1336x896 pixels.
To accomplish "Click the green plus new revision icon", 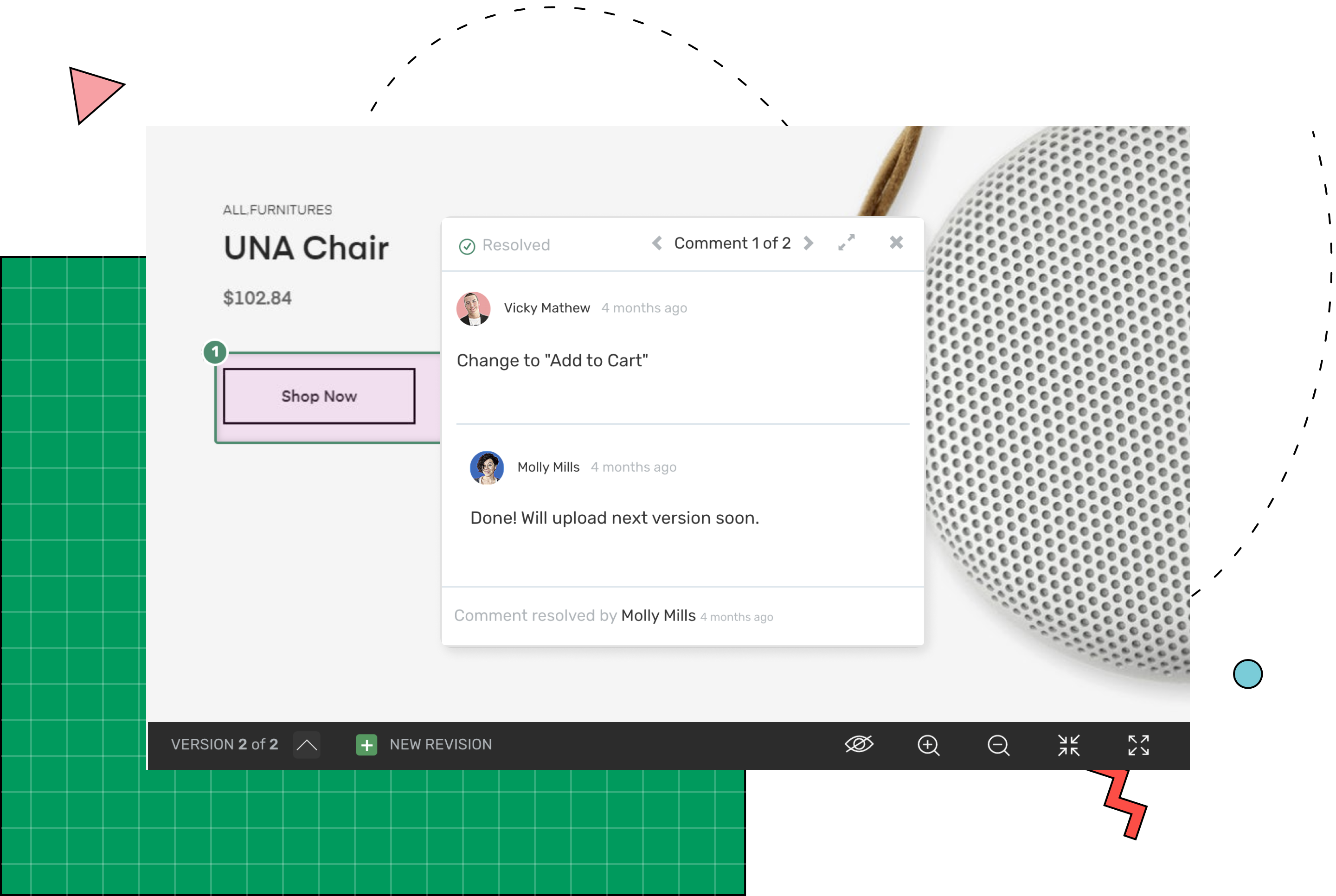I will [x=366, y=744].
